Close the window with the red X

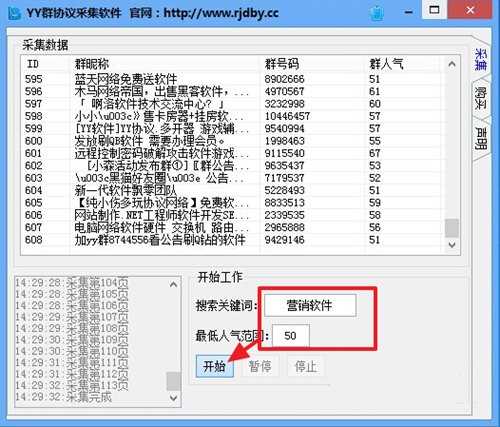click(470, 10)
